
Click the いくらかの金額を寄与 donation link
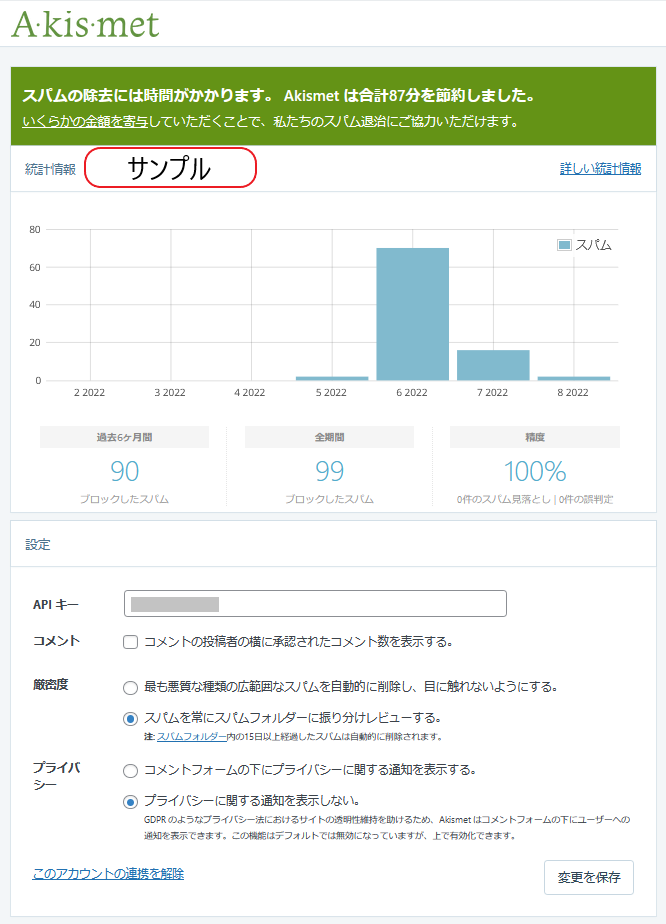click(x=86, y=121)
